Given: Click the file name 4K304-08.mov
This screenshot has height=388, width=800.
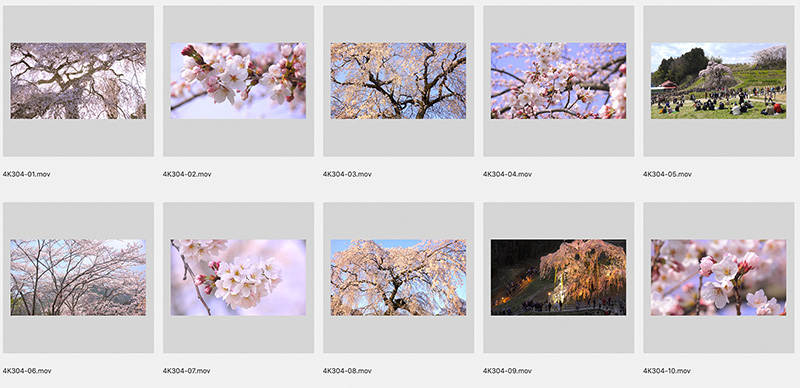Looking at the screenshot, I should pos(347,371).
